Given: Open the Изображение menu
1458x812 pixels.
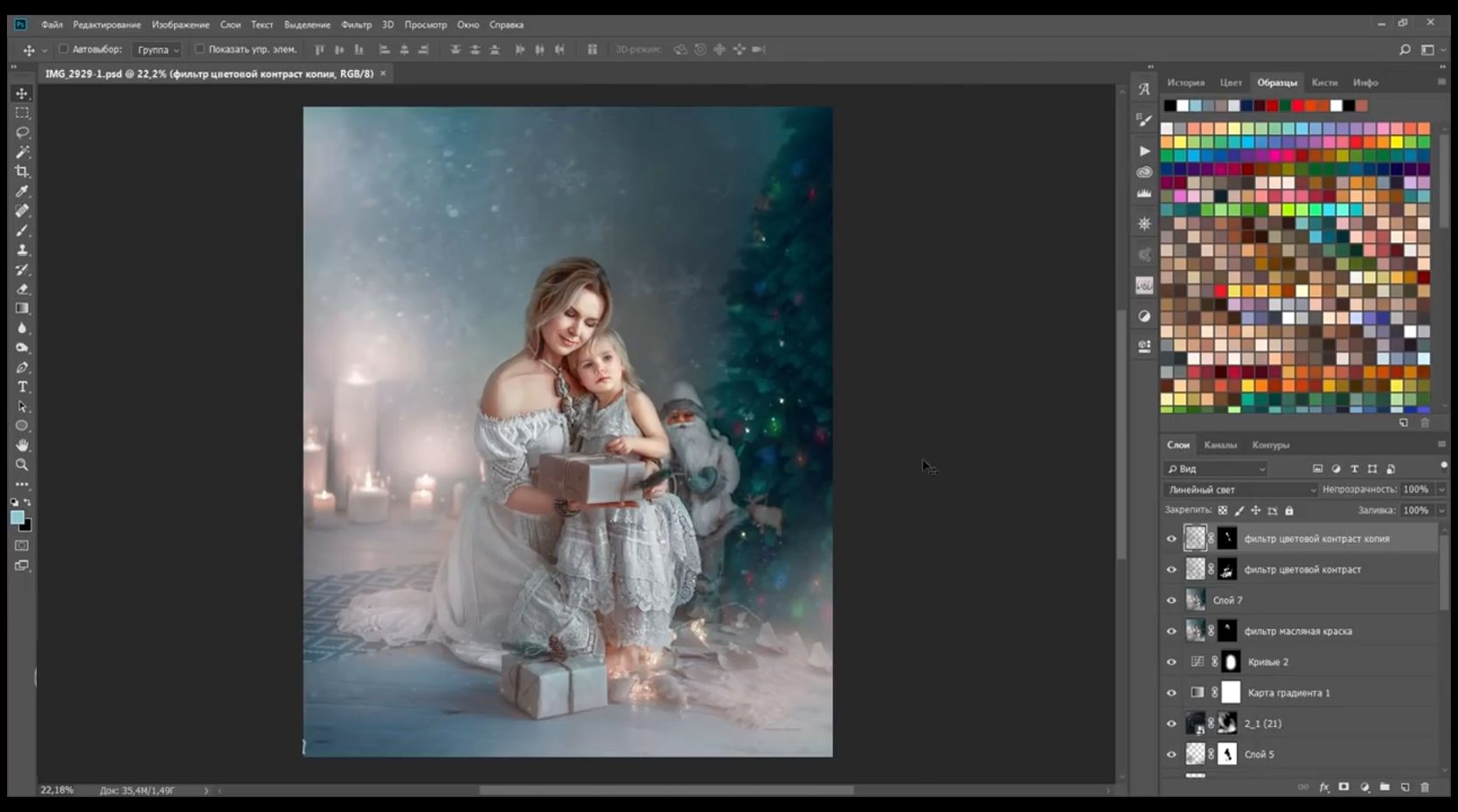Looking at the screenshot, I should (x=180, y=24).
